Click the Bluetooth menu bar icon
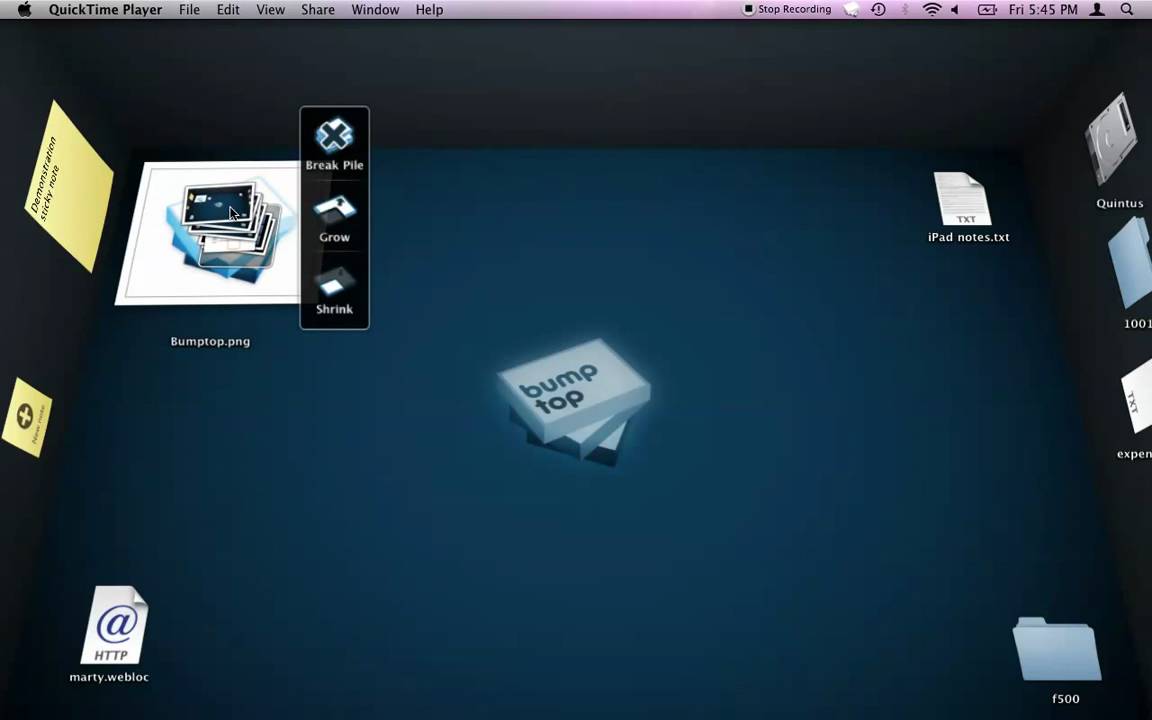This screenshot has height=720, width=1152. tap(905, 10)
